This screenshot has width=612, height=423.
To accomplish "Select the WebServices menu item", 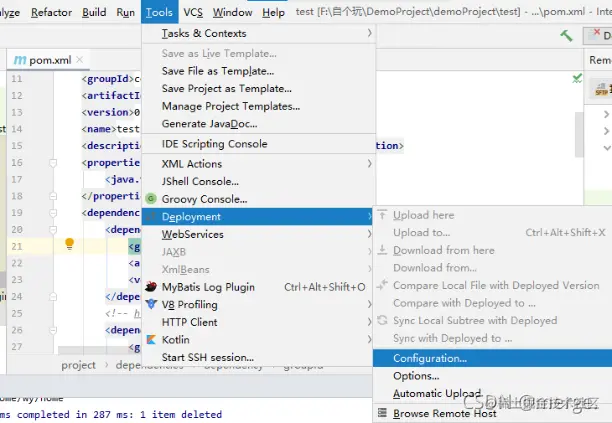I will [x=258, y=234].
